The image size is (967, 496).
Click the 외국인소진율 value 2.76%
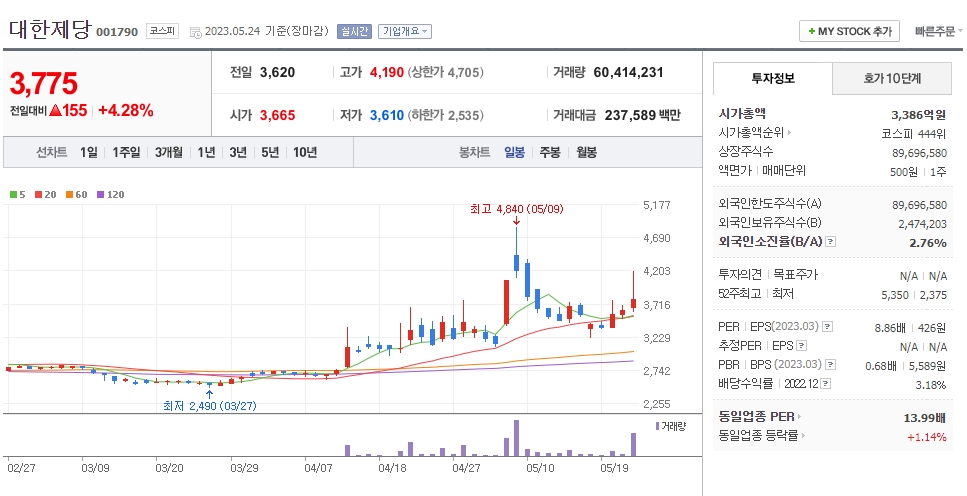928,243
